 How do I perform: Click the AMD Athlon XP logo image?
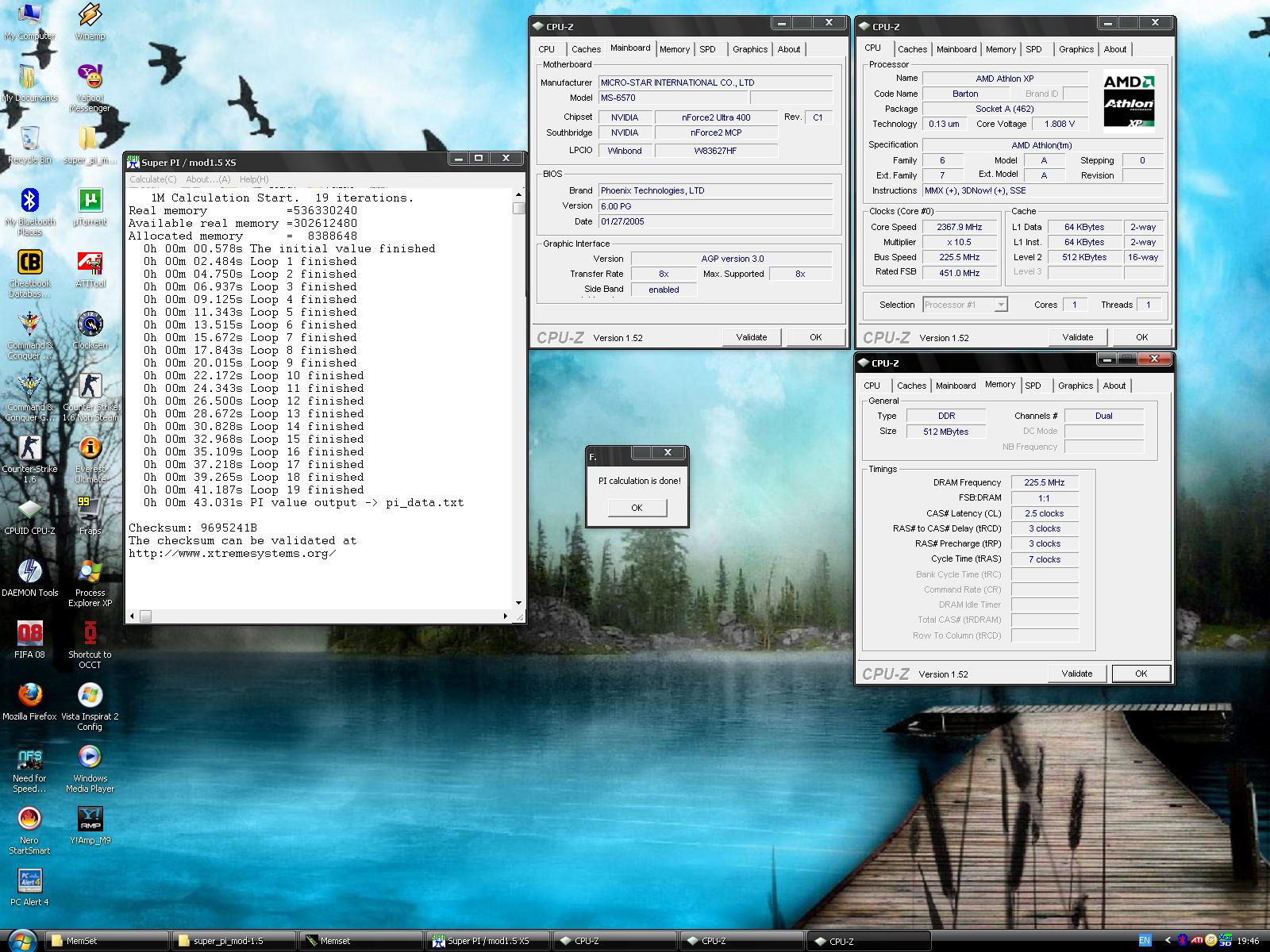click(x=1129, y=101)
